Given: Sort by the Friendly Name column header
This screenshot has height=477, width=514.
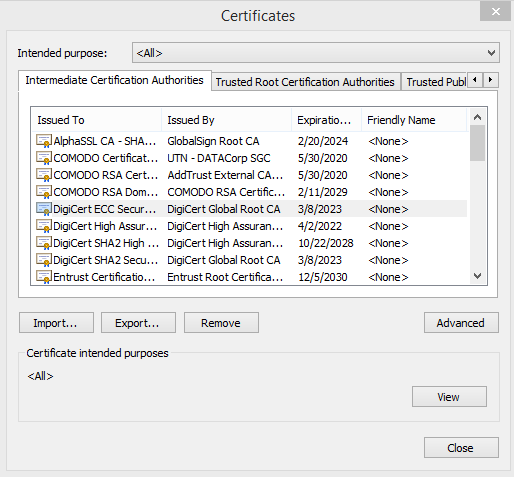Looking at the screenshot, I should [414, 120].
